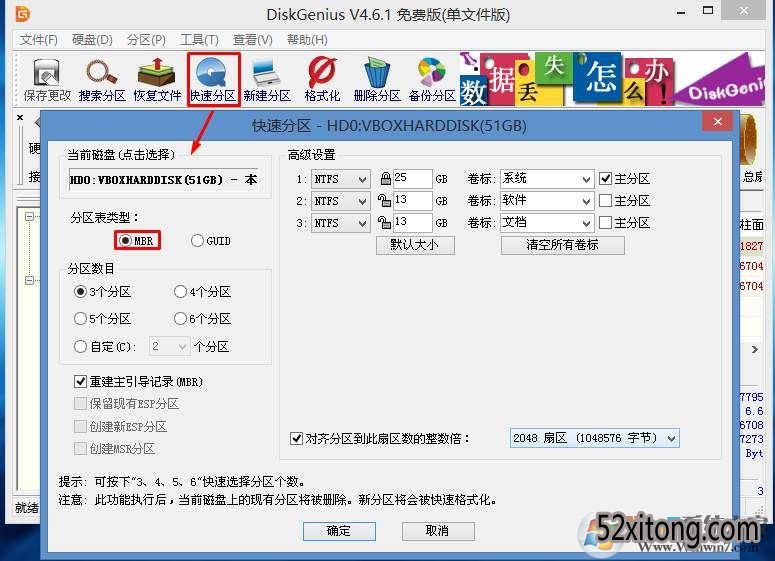The width and height of the screenshot is (775, 561).
Task: Toggle the unlock icon for partition 2 size
Action: [385, 200]
